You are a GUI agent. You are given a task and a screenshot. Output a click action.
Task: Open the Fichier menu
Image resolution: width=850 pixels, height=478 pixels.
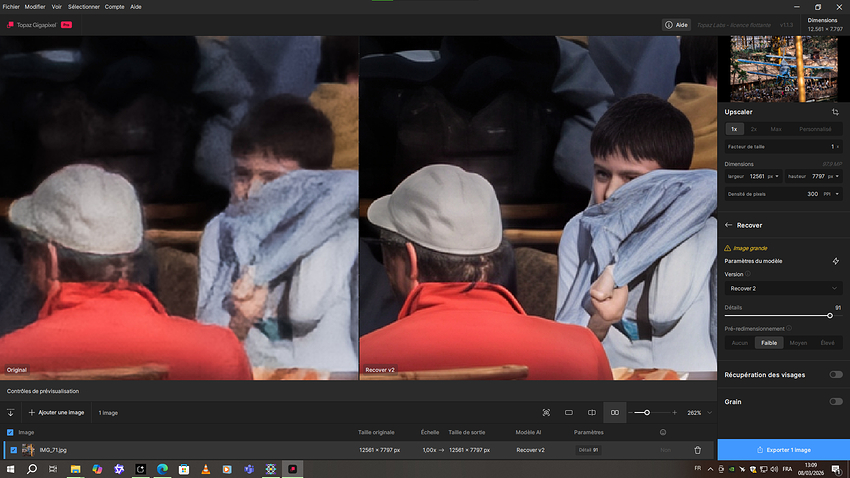11,6
